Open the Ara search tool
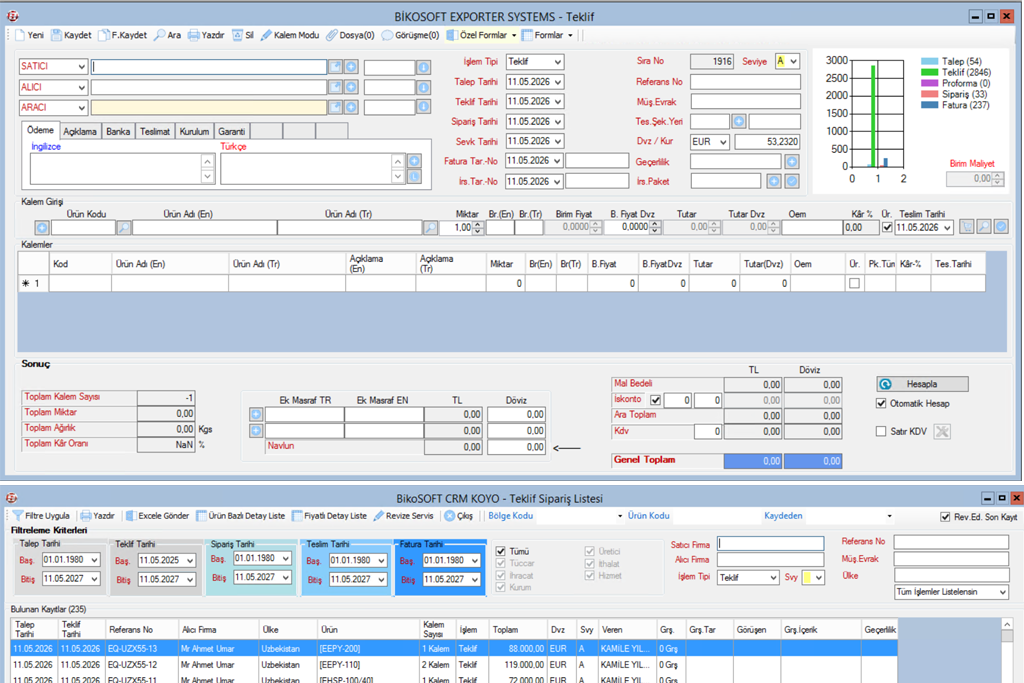 159,35
